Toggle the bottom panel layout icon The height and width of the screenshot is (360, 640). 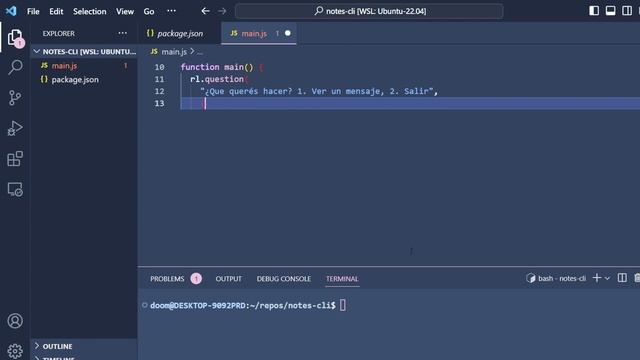(x=610, y=11)
